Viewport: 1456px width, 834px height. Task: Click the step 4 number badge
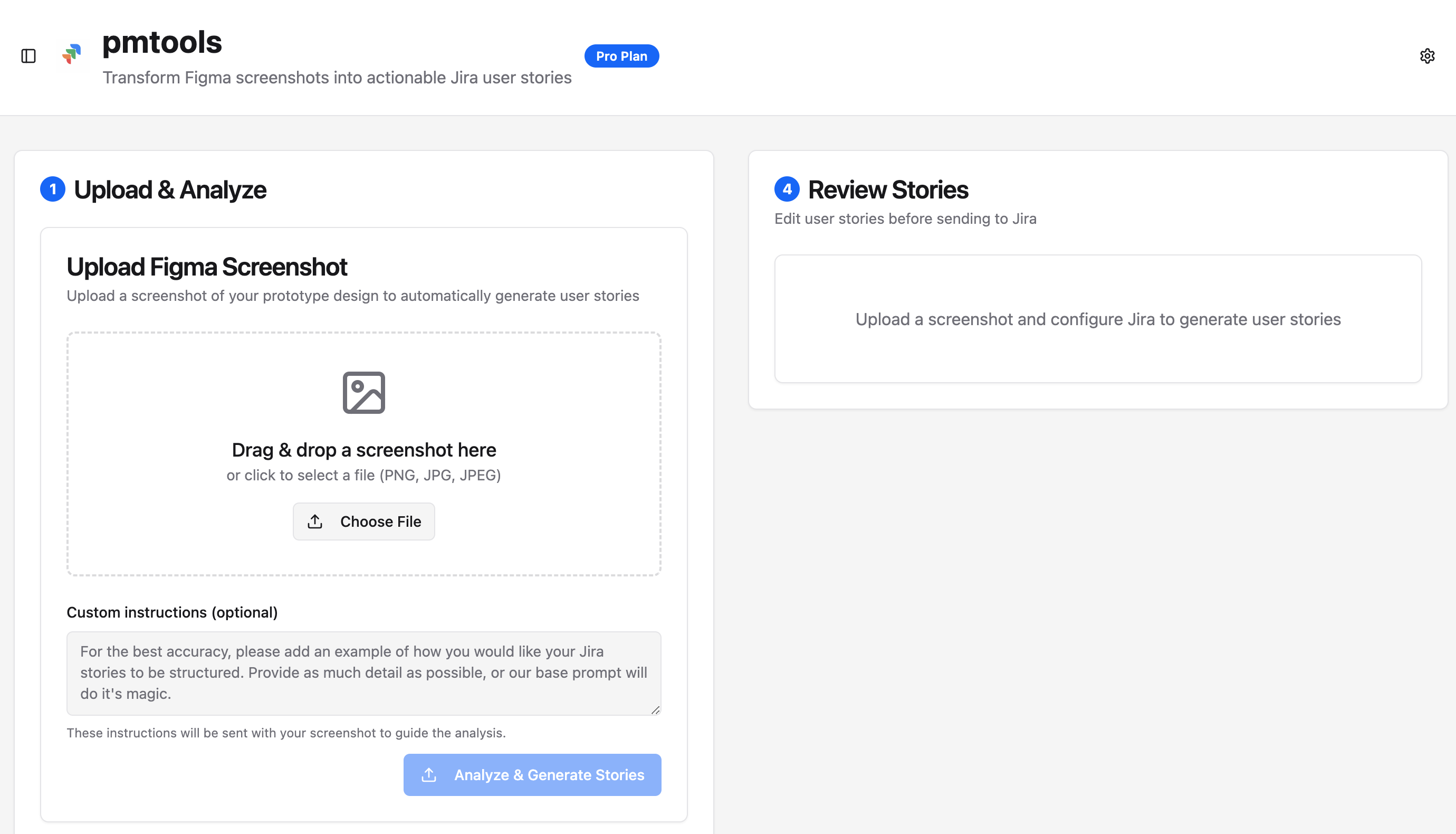787,189
